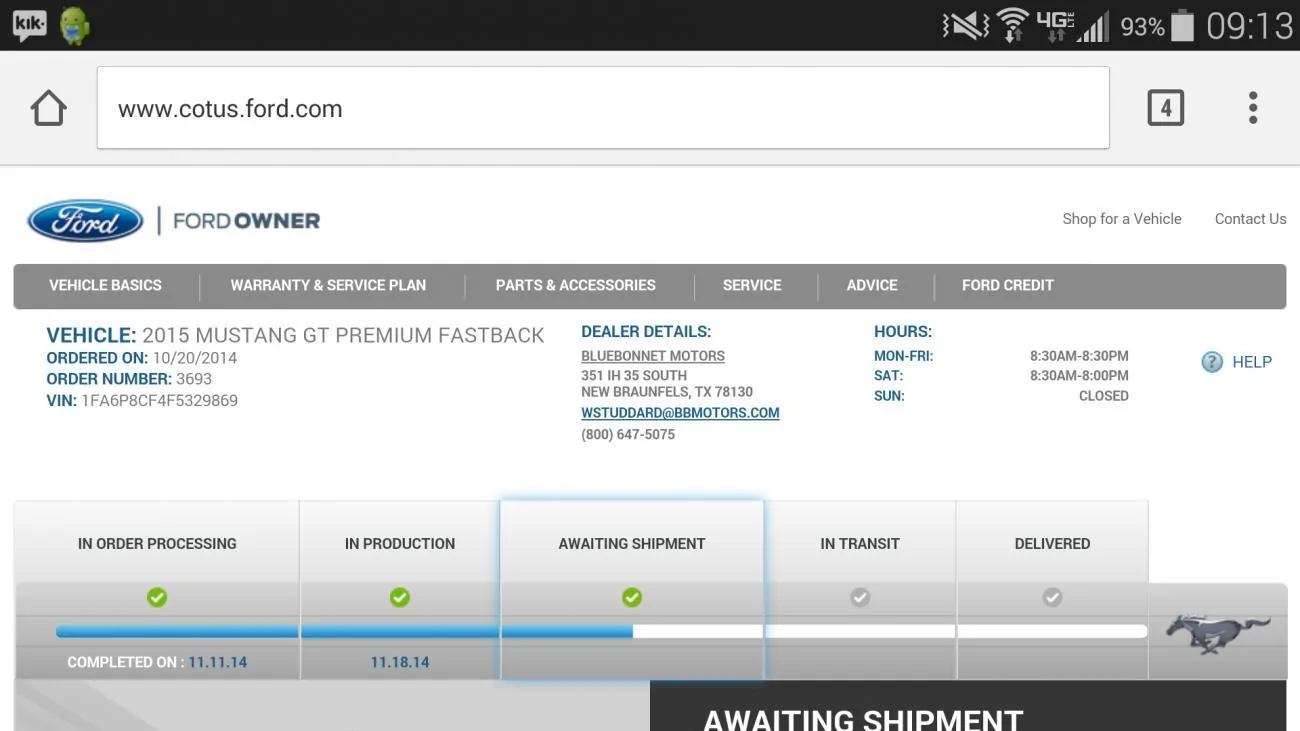Open the Parts & Accessories menu
Screen dimensions: 1300x731
[x=576, y=285]
